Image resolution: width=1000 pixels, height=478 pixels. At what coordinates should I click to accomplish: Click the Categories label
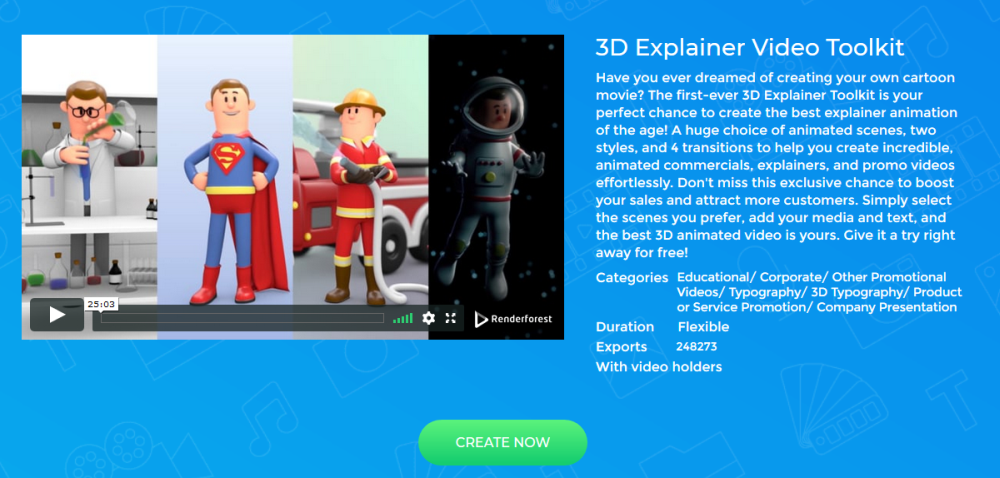pyautogui.click(x=632, y=278)
